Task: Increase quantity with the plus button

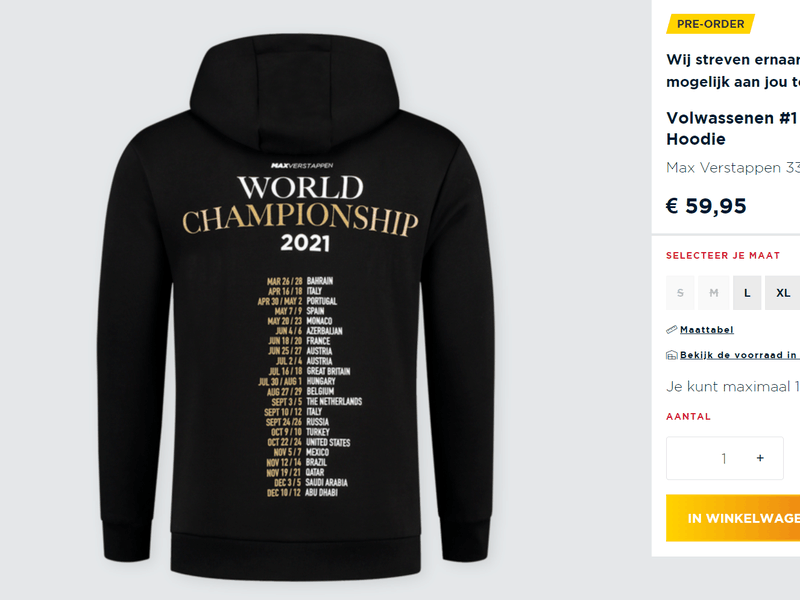Action: (760, 458)
